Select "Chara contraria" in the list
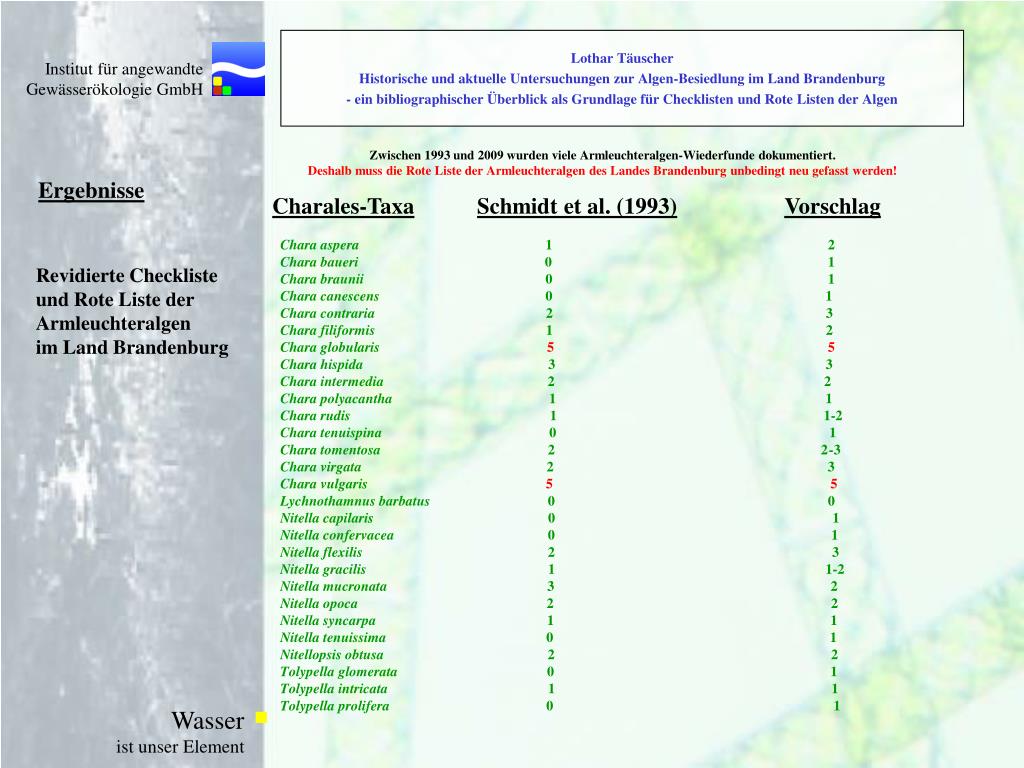 [328, 313]
